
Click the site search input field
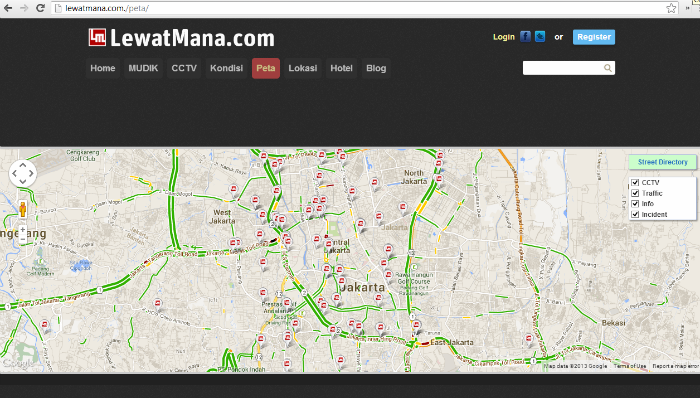pos(563,68)
